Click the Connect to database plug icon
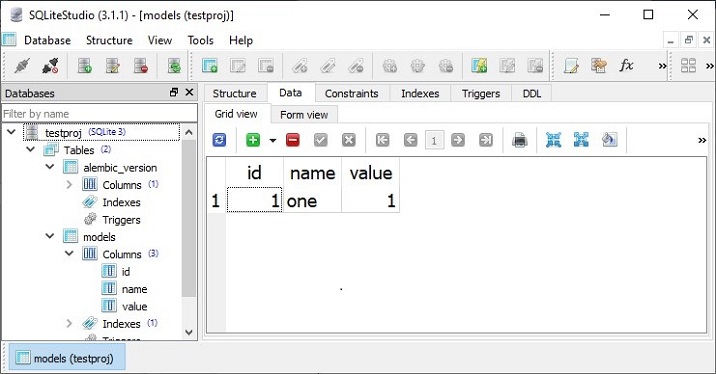The image size is (716, 374). click(x=21, y=66)
